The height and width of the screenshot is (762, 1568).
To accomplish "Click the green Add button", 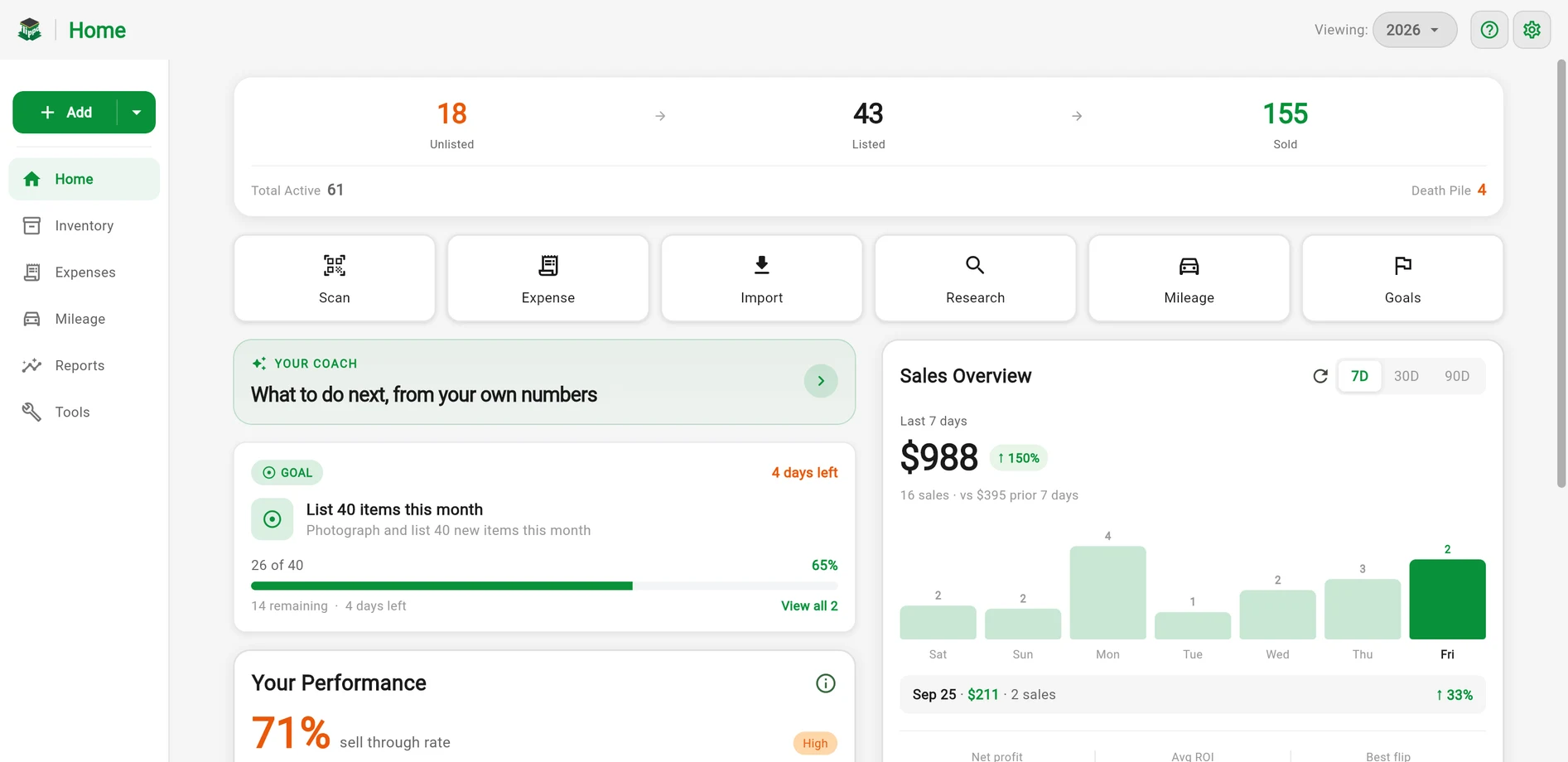I will tap(66, 112).
